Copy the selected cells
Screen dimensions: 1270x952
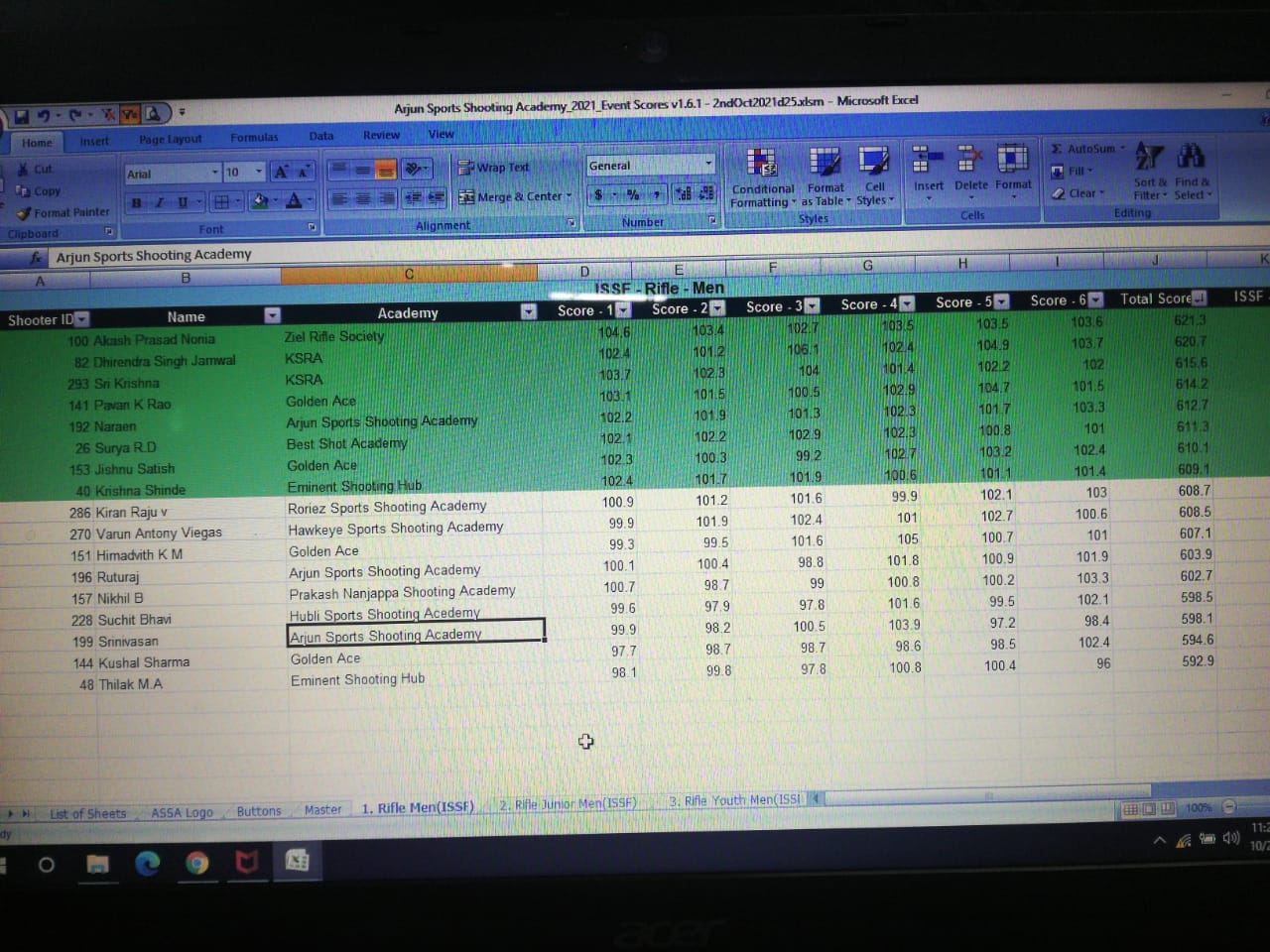pos(40,191)
